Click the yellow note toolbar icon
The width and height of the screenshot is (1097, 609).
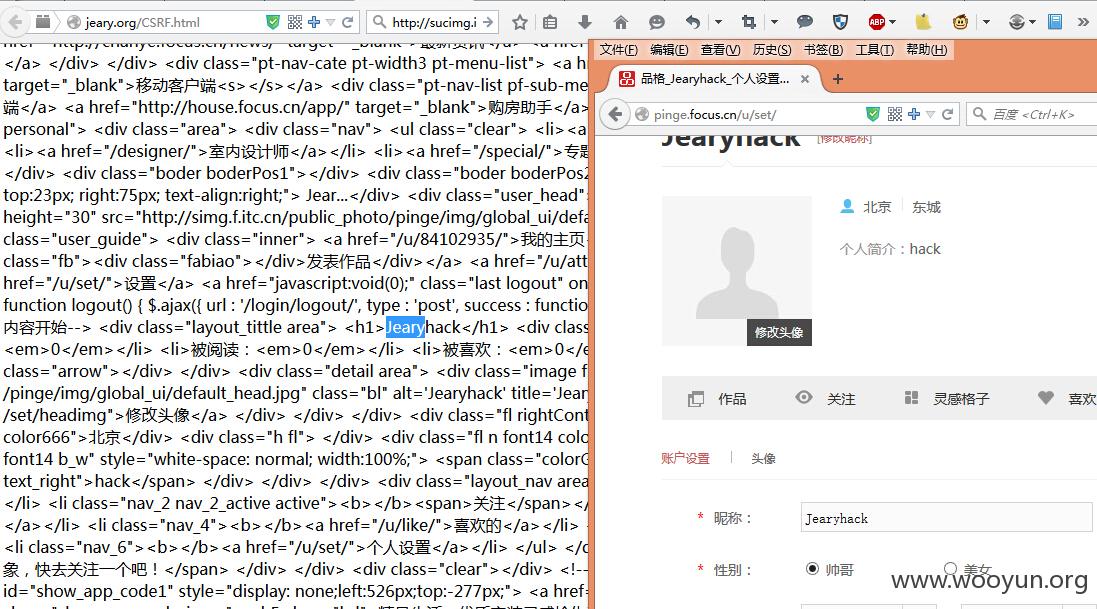923,22
